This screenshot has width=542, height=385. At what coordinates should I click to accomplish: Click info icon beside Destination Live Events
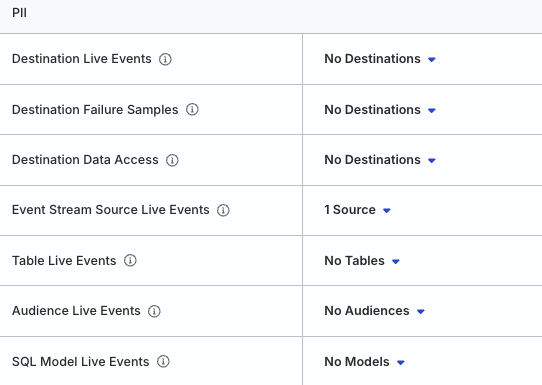[165, 59]
